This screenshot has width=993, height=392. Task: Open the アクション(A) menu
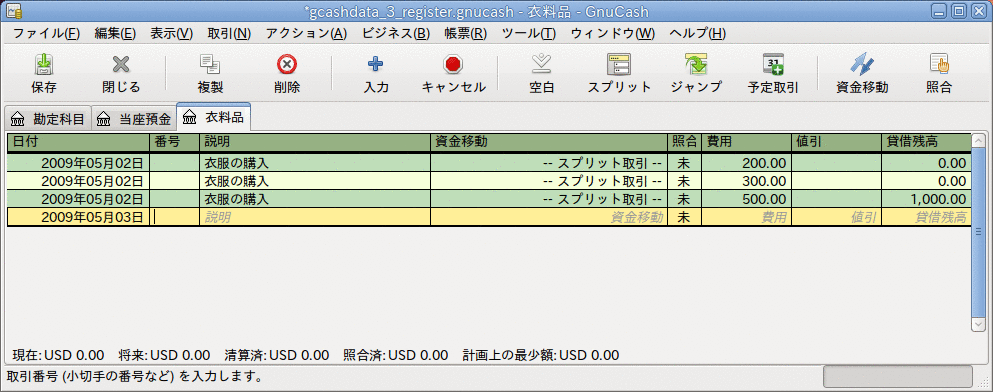click(x=307, y=34)
